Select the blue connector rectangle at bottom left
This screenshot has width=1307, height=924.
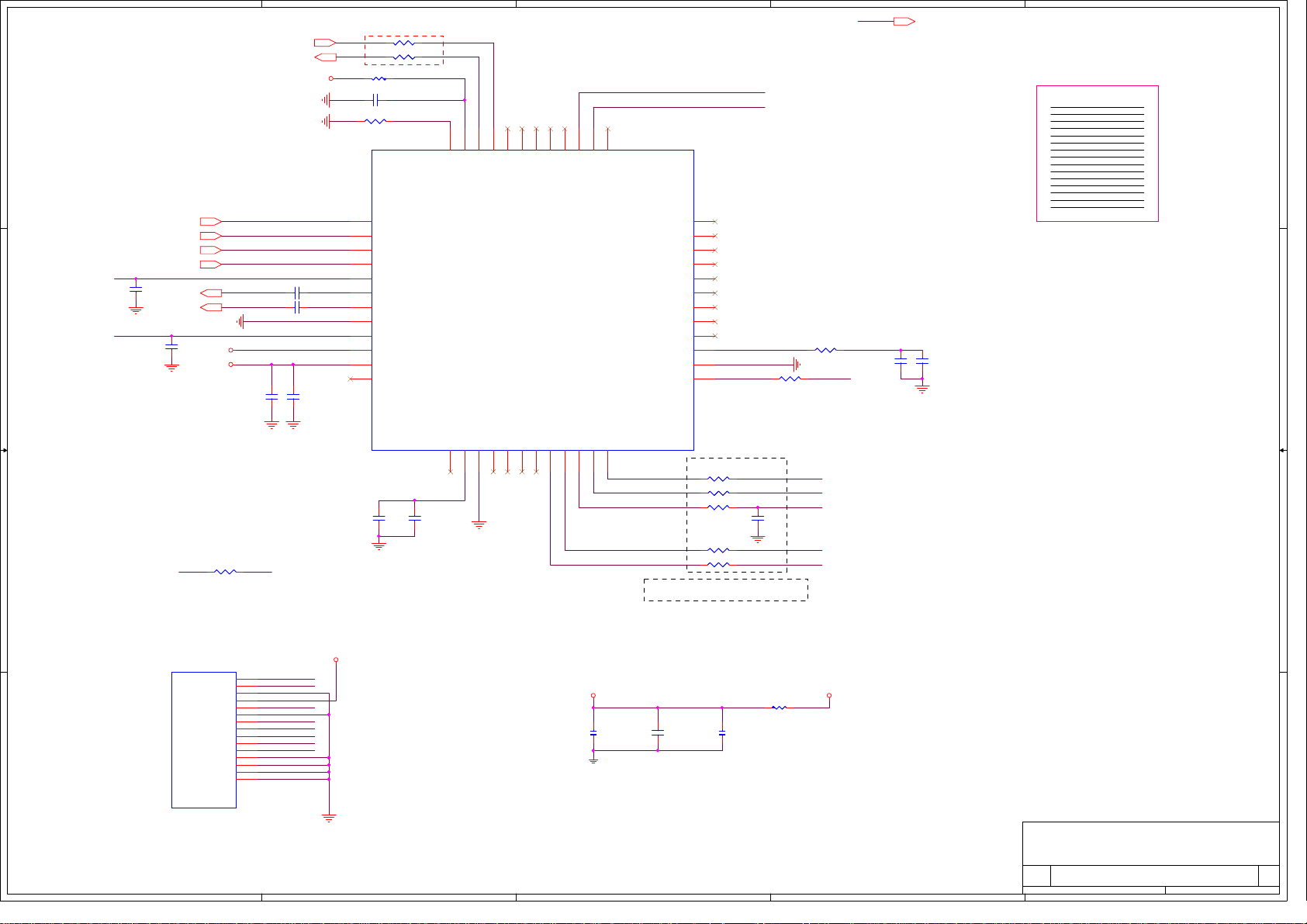203,739
